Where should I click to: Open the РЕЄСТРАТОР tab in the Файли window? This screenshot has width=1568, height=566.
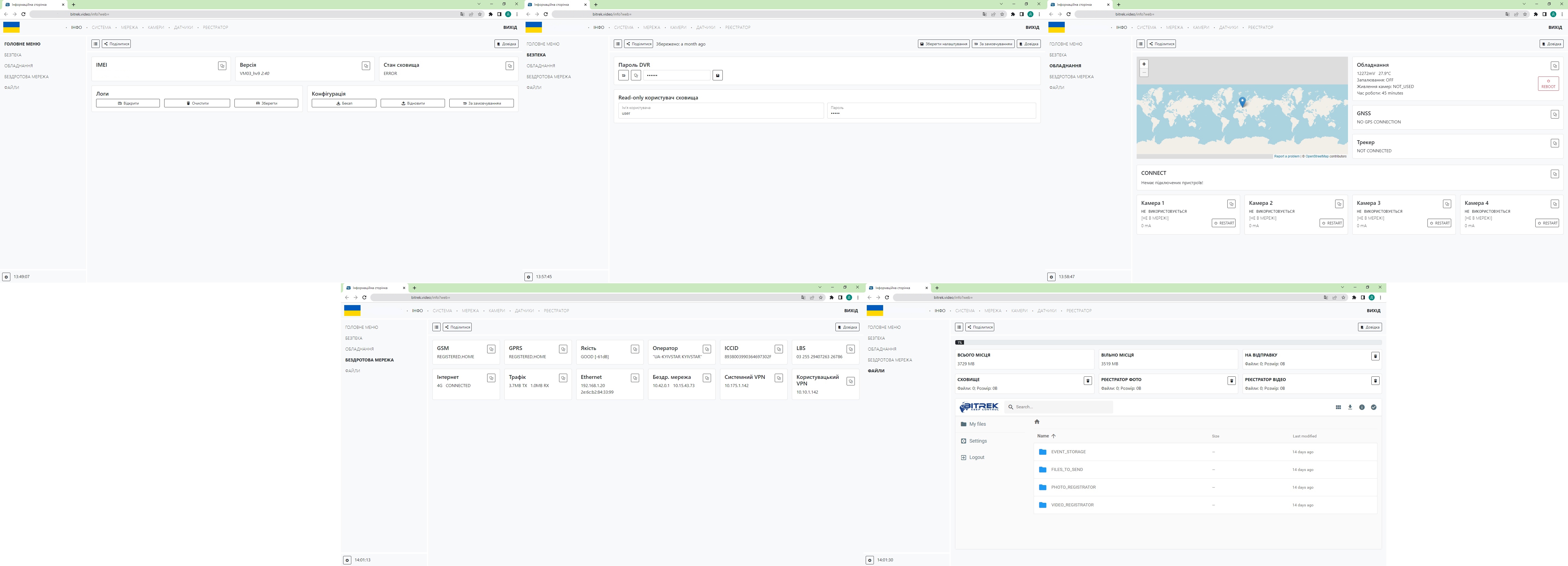1079,311
